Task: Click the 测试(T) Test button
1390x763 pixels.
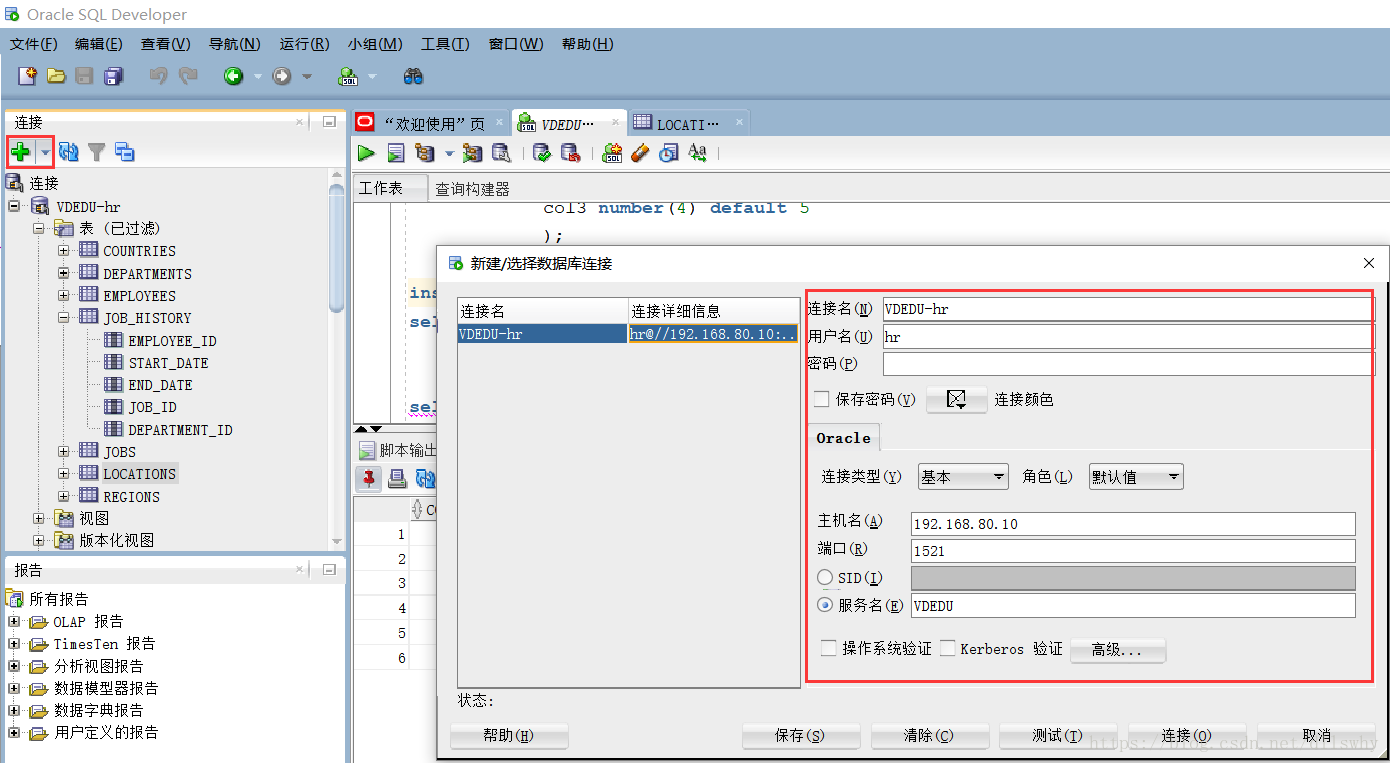Action: tap(1058, 735)
